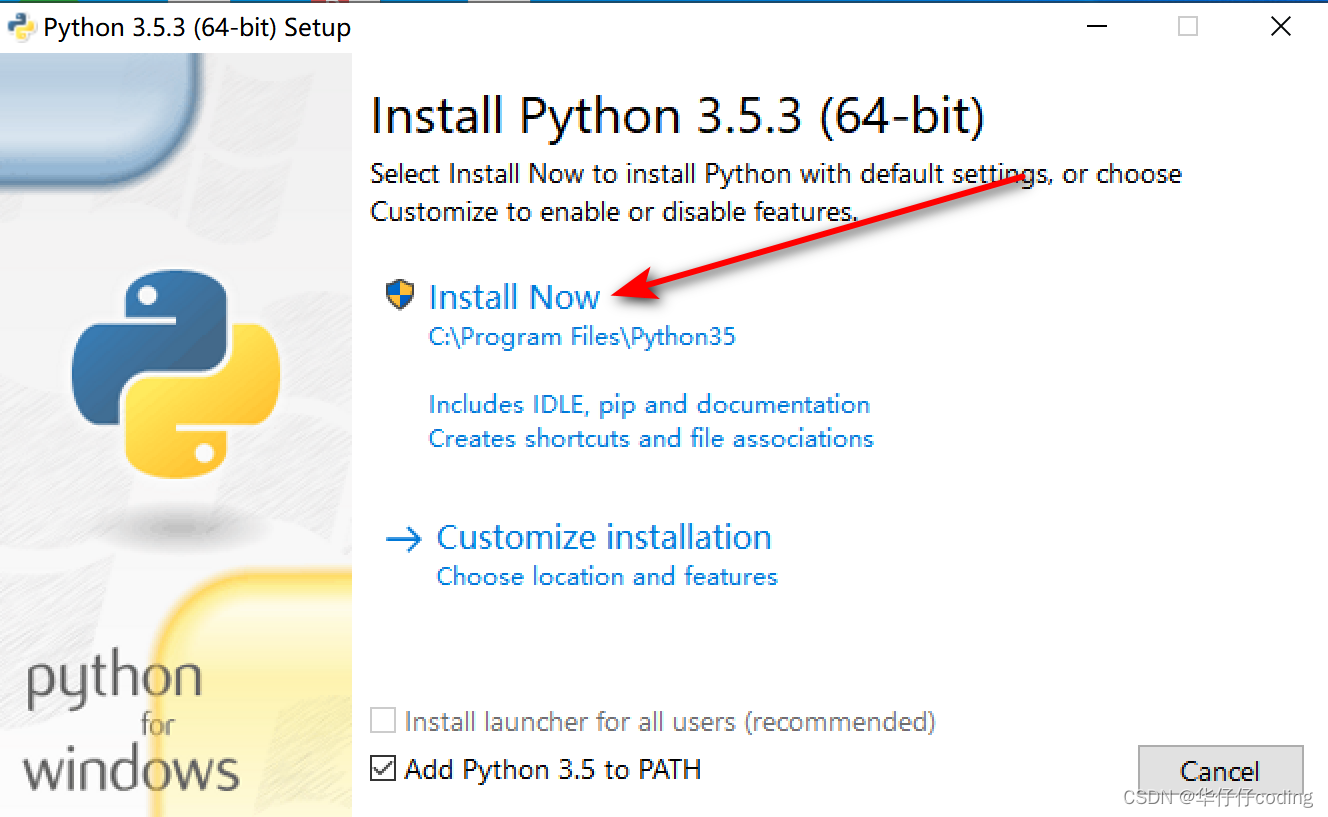Click the maximize button in the title bar
Image resolution: width=1328 pixels, height=817 pixels.
[1188, 27]
